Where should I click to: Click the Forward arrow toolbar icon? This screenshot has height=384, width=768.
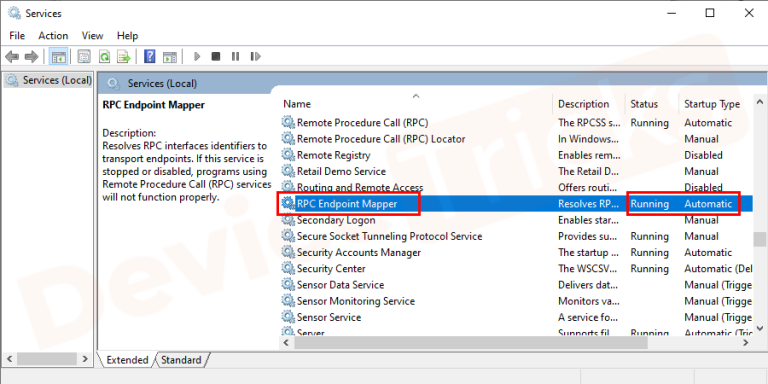coord(31,57)
